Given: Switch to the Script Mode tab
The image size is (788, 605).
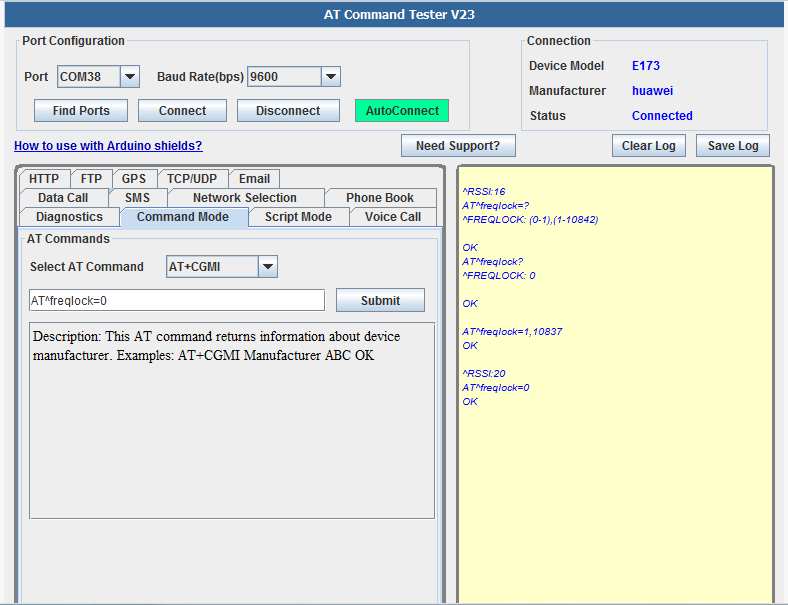Looking at the screenshot, I should (x=299, y=217).
